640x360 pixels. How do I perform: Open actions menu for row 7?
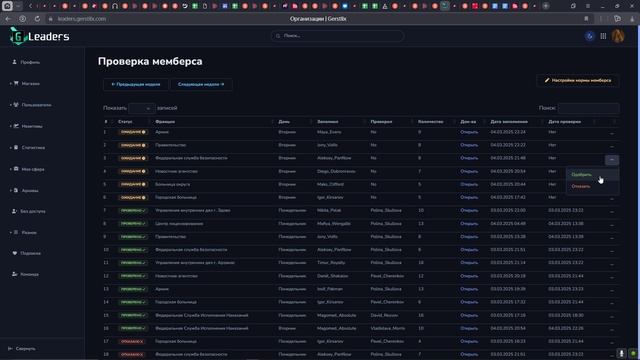611,211
